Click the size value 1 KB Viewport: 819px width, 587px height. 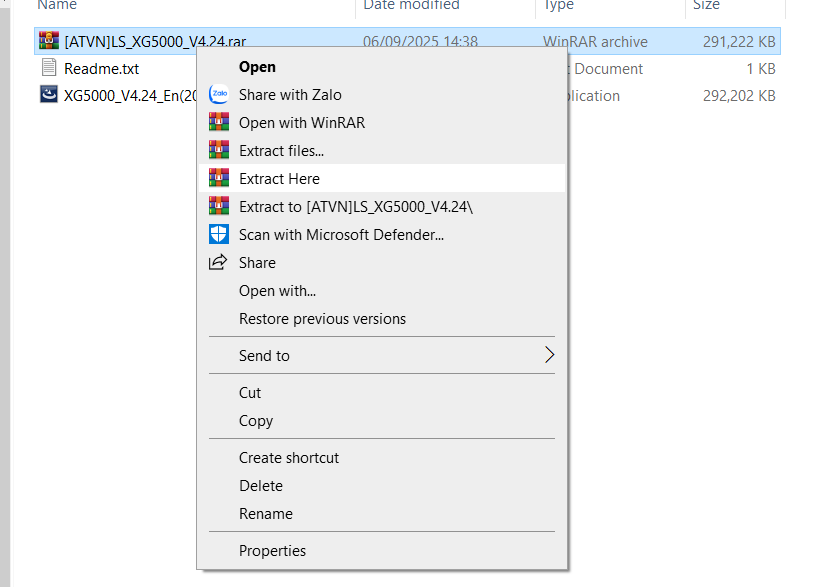coord(760,69)
